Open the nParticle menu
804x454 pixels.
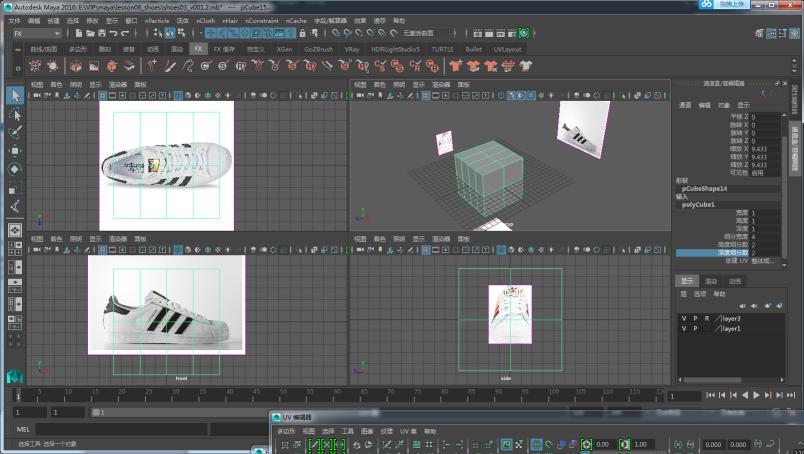coord(156,21)
